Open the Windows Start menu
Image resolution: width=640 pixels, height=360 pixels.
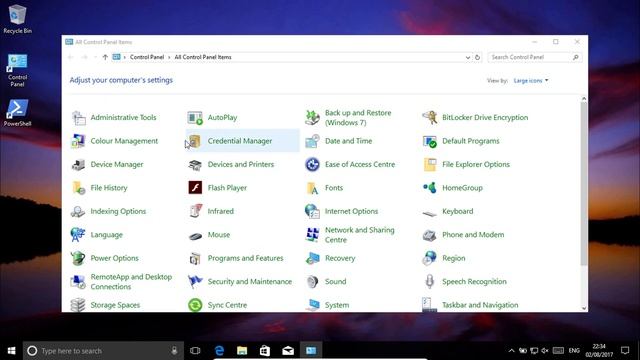point(11,351)
